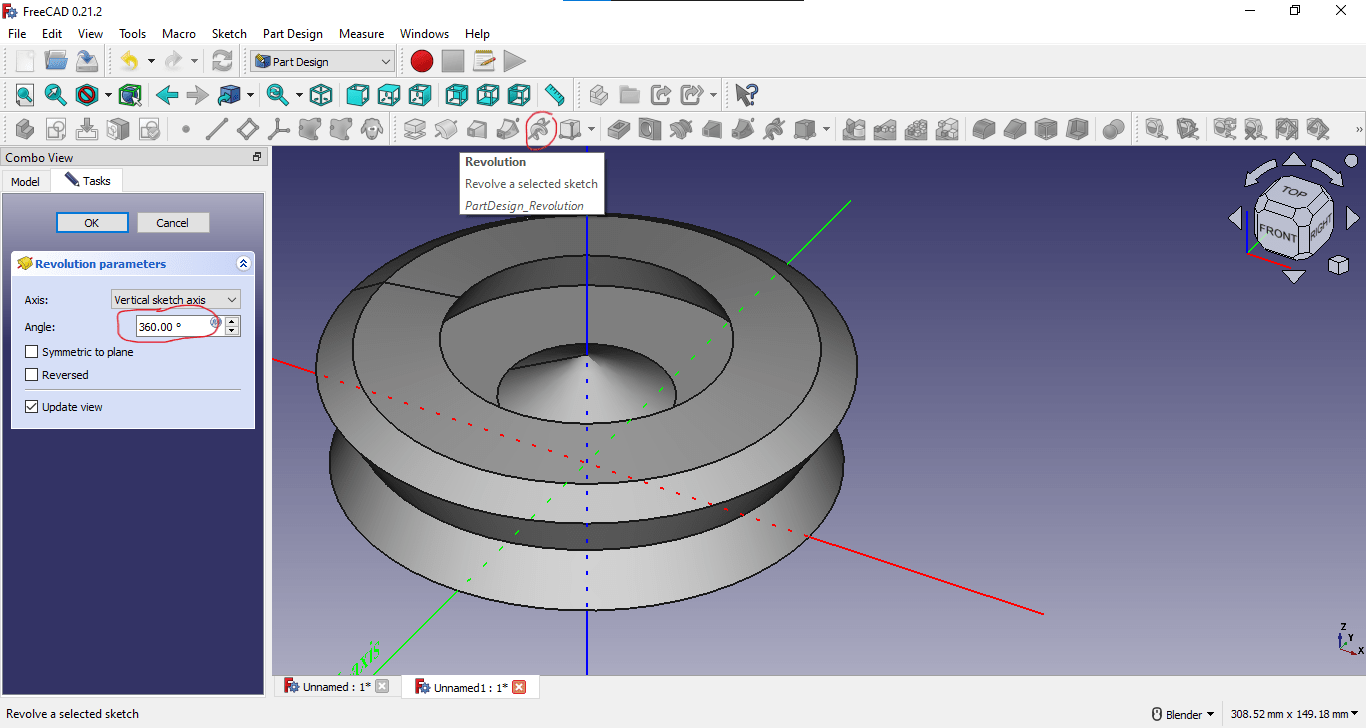
Task: Select the Chamfer tool
Action: pos(1015,129)
